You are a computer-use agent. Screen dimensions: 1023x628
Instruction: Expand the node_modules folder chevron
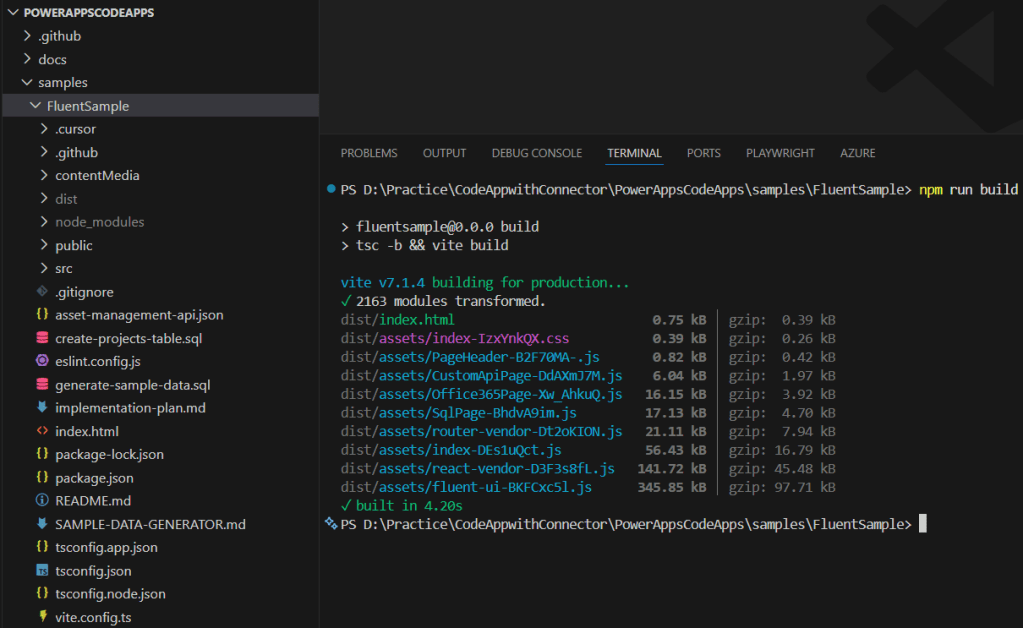click(x=44, y=222)
